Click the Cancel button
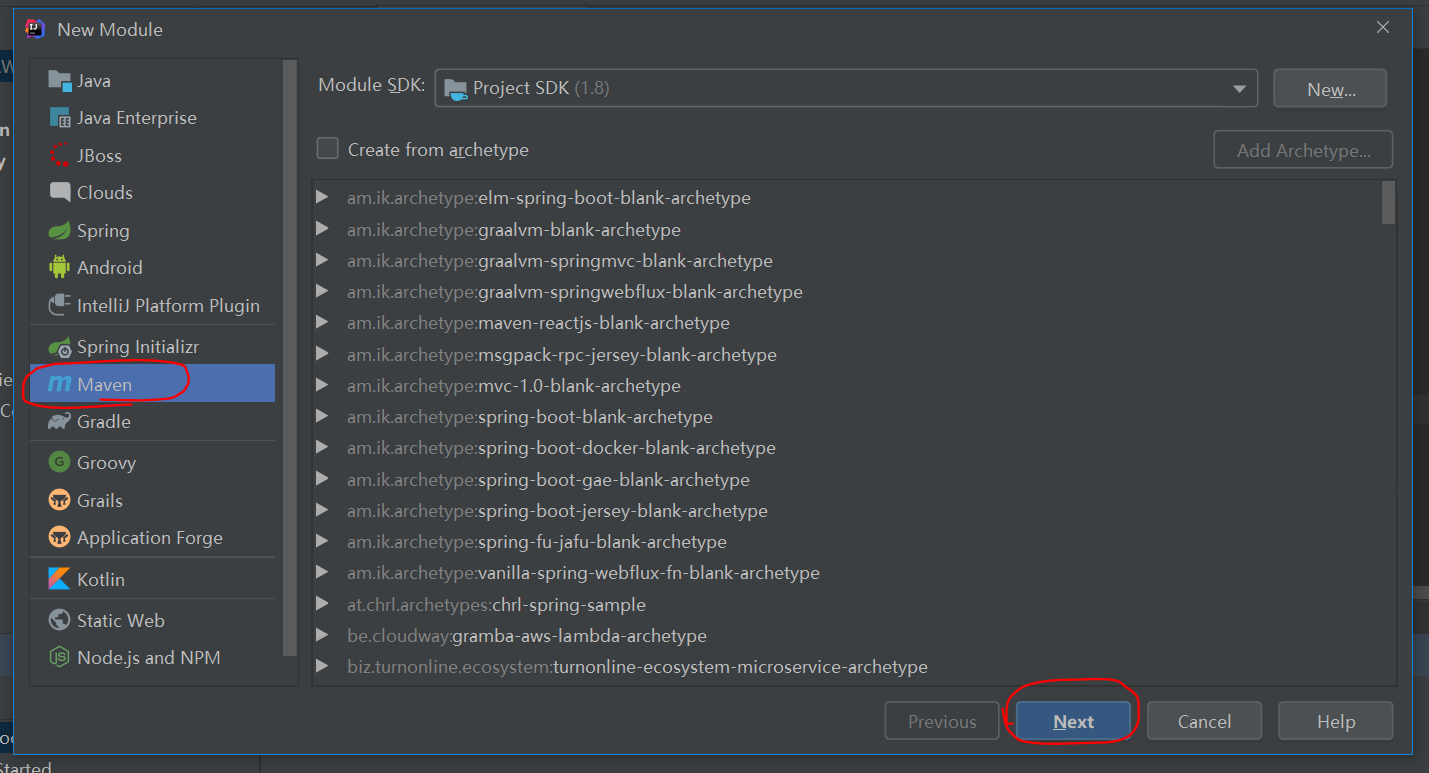 1204,721
